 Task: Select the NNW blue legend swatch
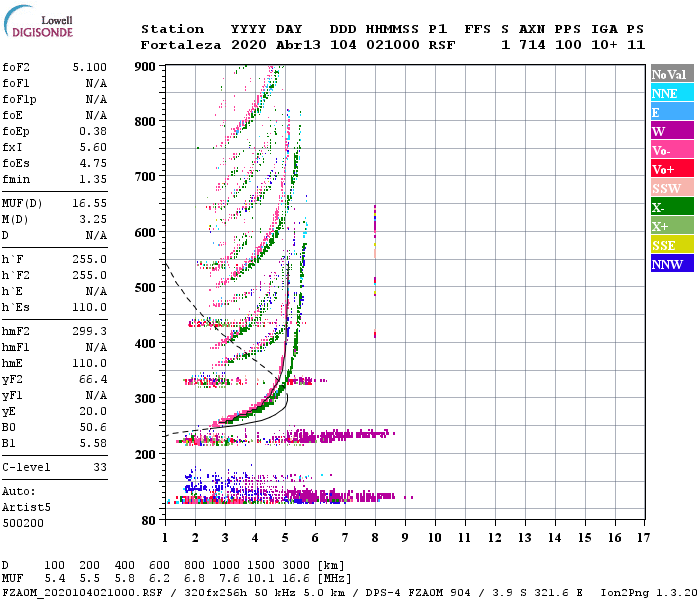(672, 263)
